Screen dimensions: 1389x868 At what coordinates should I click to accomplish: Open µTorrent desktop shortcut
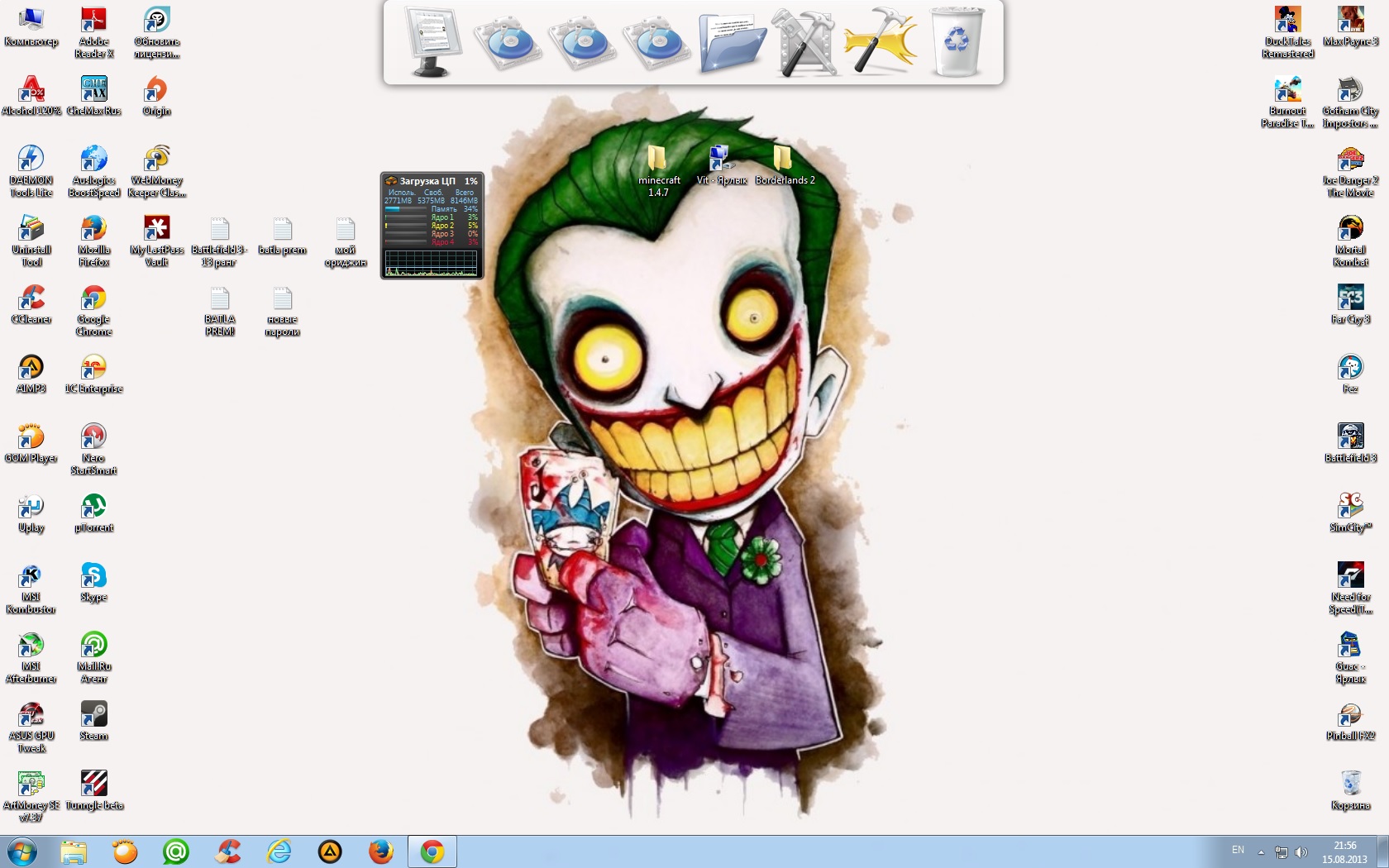[x=94, y=513]
